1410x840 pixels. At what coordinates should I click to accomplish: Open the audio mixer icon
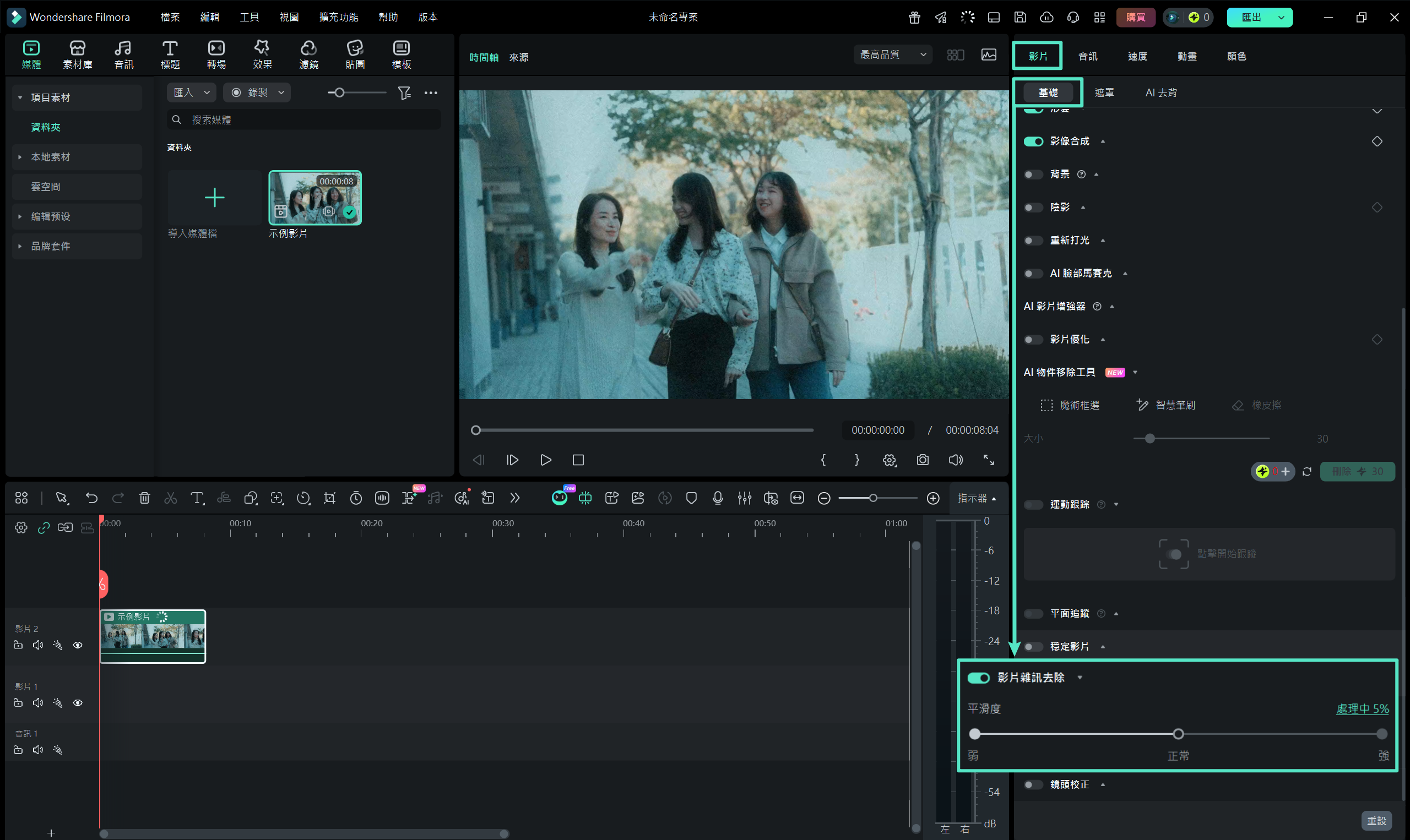(x=744, y=498)
